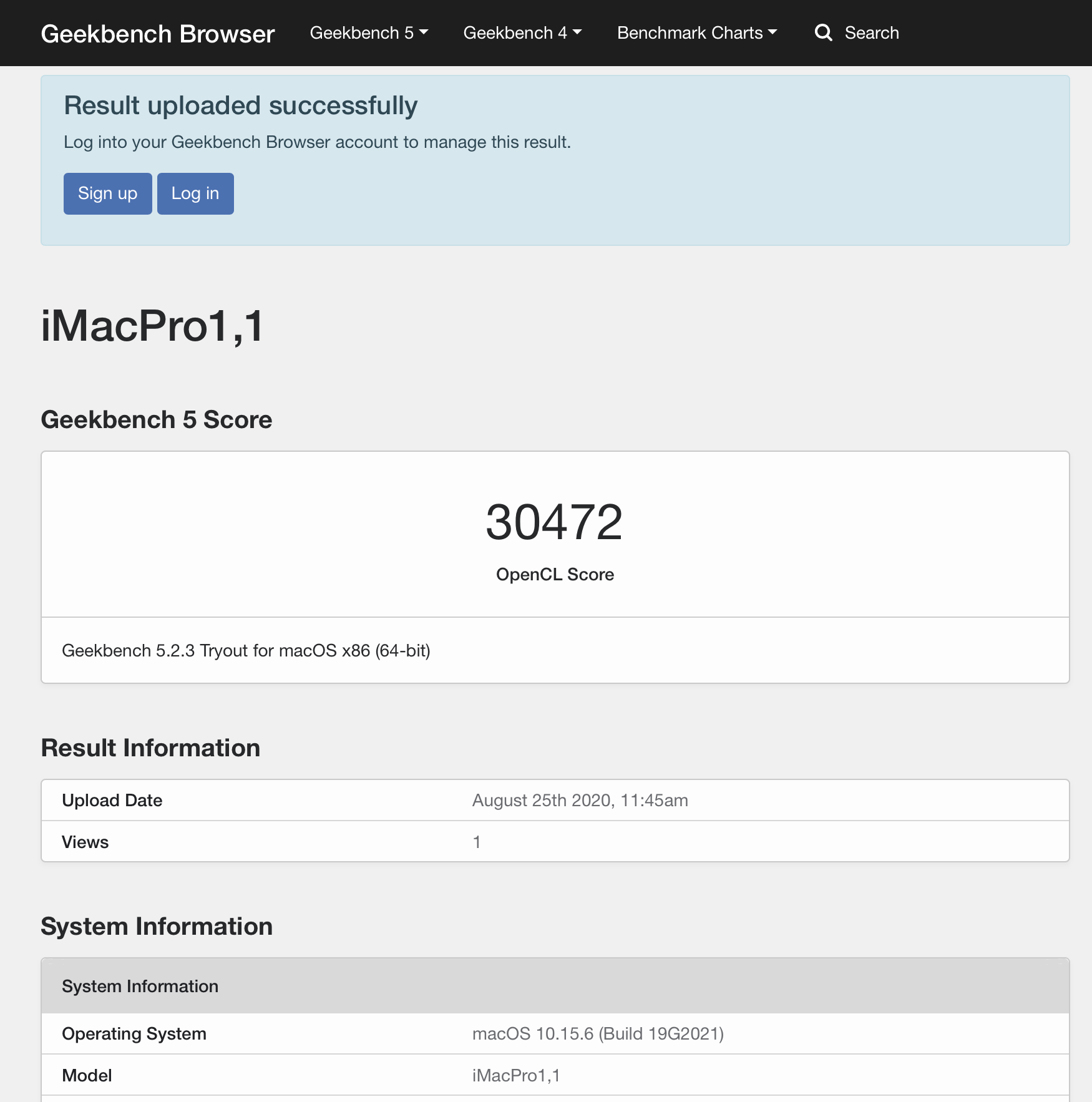This screenshot has height=1102, width=1092.
Task: Select the 30472 score number
Action: point(554,522)
